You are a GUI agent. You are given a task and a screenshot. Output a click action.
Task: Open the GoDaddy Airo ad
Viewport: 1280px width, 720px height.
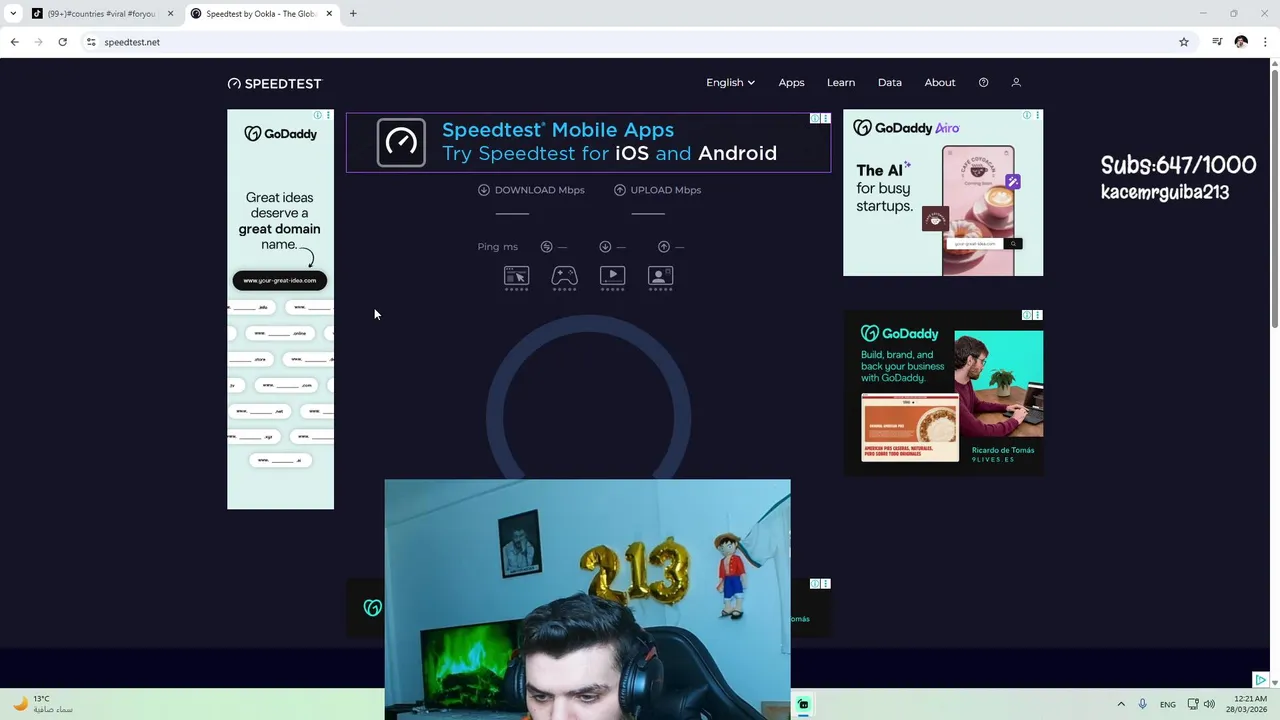point(943,193)
